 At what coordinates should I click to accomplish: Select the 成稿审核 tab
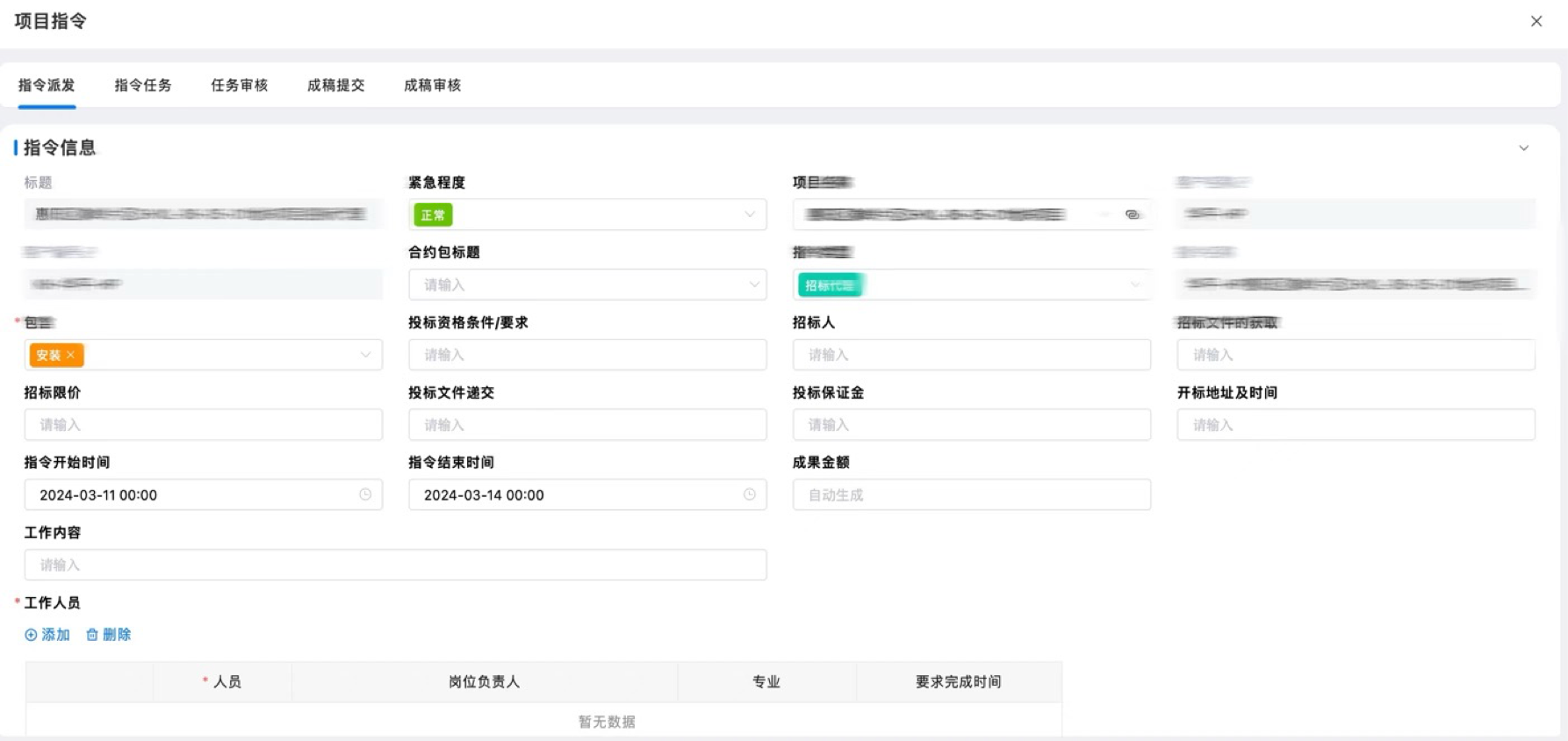(x=432, y=85)
